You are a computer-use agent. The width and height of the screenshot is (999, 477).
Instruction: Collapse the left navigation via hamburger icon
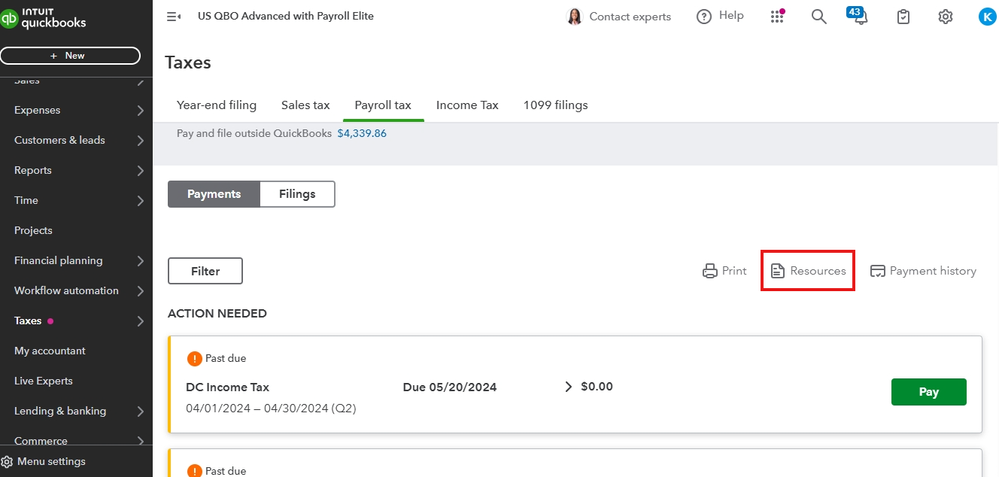point(174,16)
